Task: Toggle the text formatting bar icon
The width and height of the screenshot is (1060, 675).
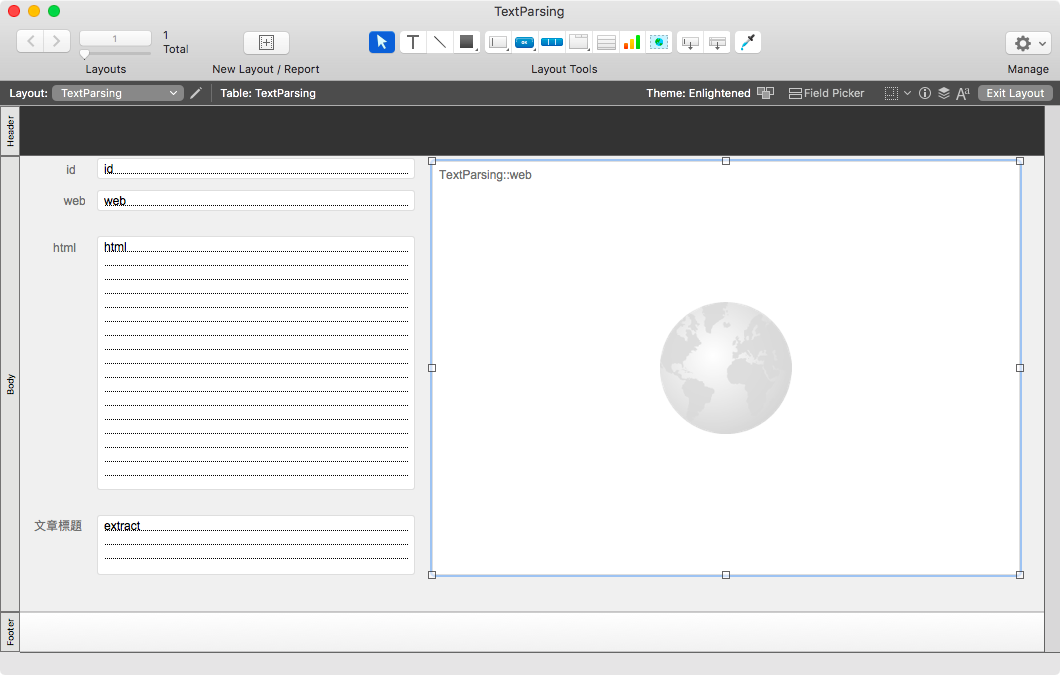Action: (963, 93)
